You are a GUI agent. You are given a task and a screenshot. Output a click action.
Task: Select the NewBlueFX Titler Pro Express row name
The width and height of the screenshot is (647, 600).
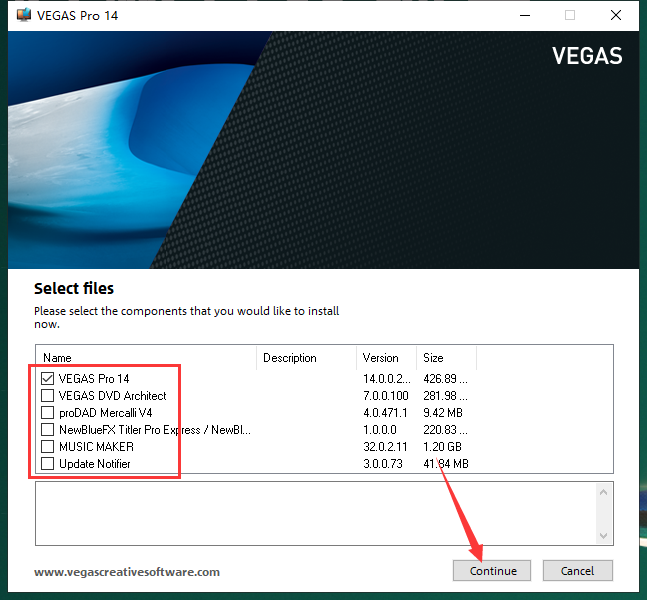[x=155, y=430]
